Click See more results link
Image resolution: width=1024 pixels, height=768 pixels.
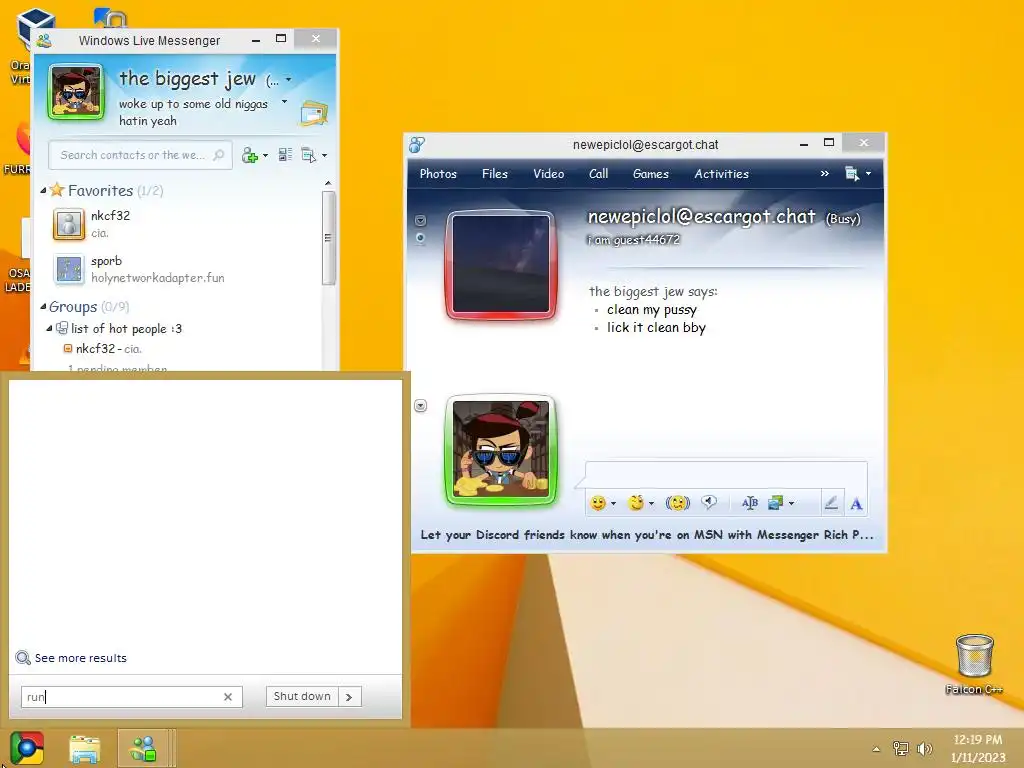tap(80, 658)
